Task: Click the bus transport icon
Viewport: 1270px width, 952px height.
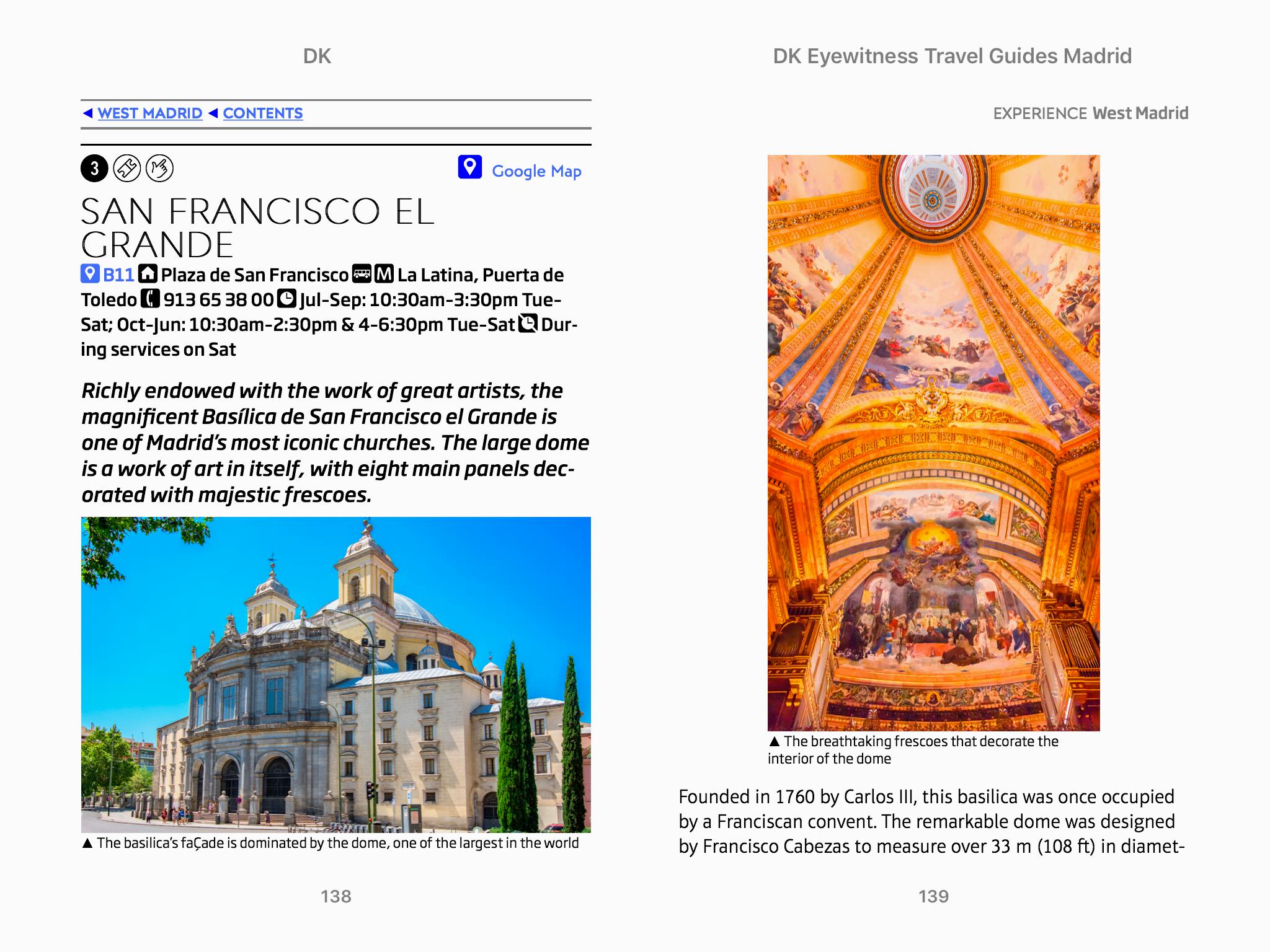Action: click(x=362, y=274)
